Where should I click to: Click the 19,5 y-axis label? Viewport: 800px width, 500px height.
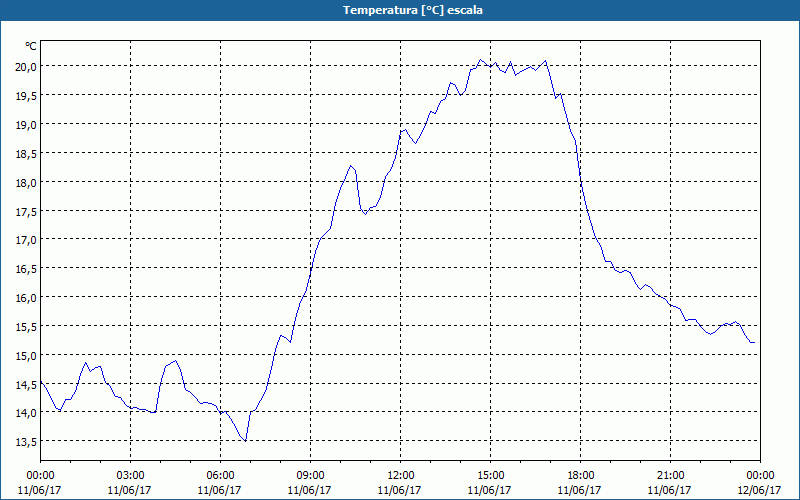coord(26,96)
